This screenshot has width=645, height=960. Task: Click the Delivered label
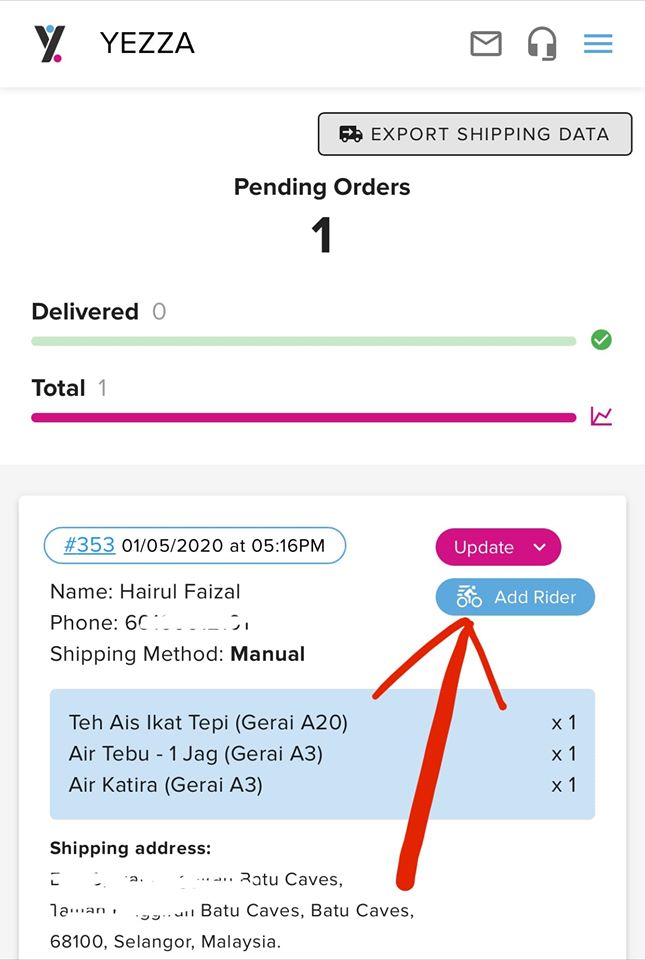click(x=85, y=312)
